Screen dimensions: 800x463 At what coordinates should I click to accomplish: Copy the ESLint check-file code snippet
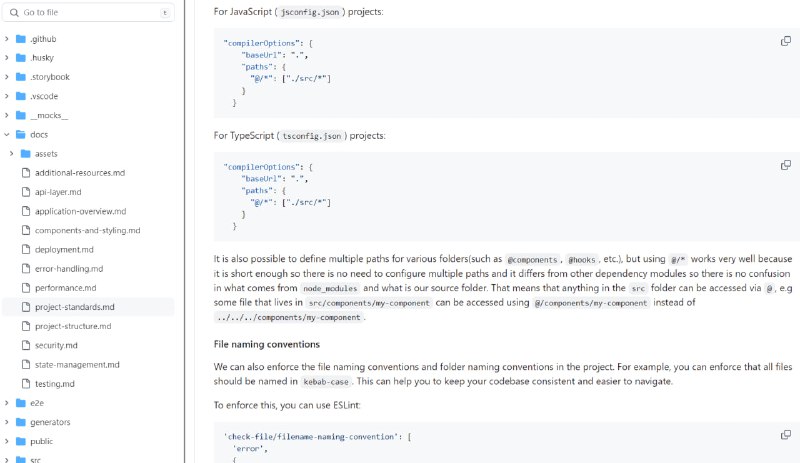coord(785,434)
